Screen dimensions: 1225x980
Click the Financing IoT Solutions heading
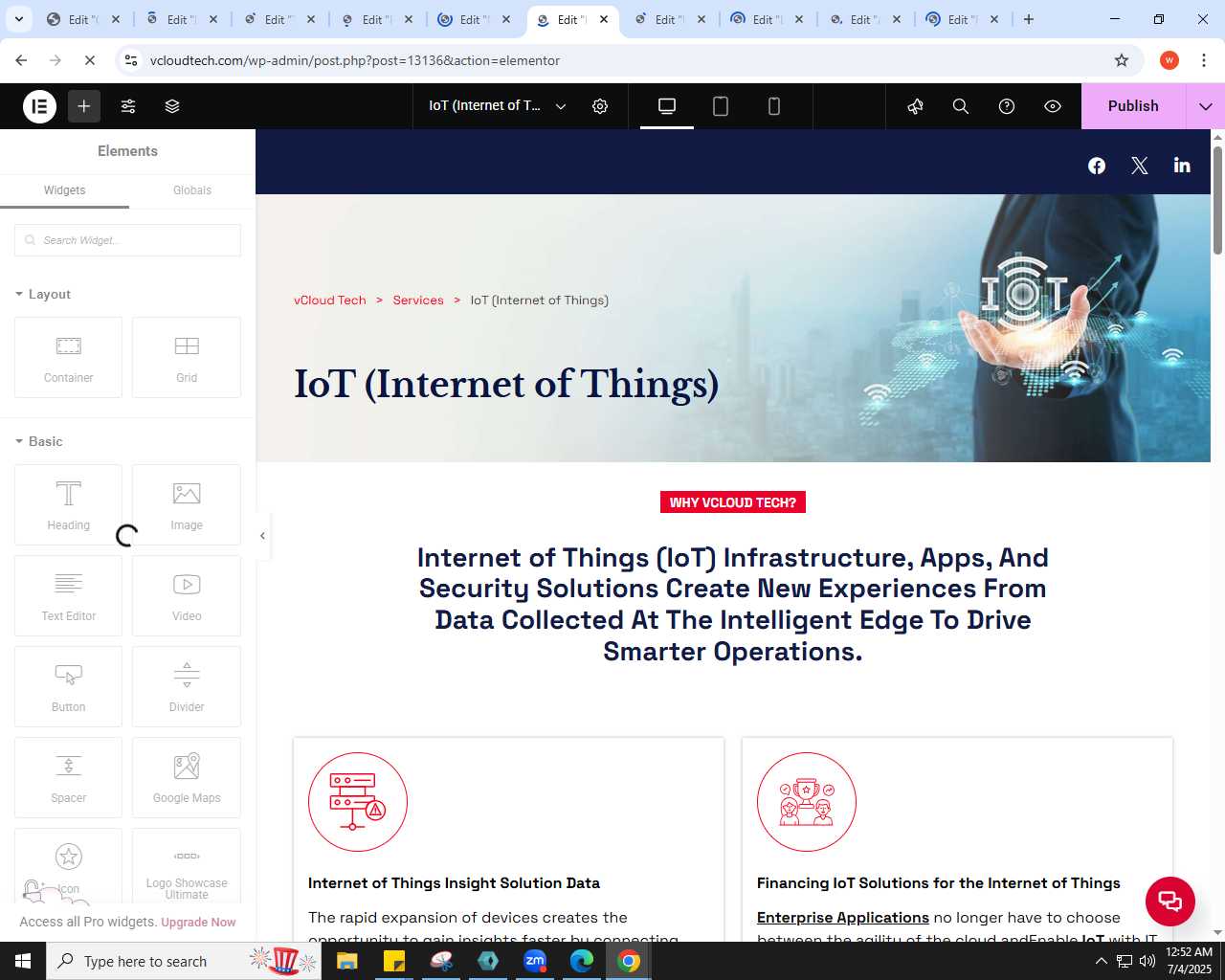tap(939, 883)
